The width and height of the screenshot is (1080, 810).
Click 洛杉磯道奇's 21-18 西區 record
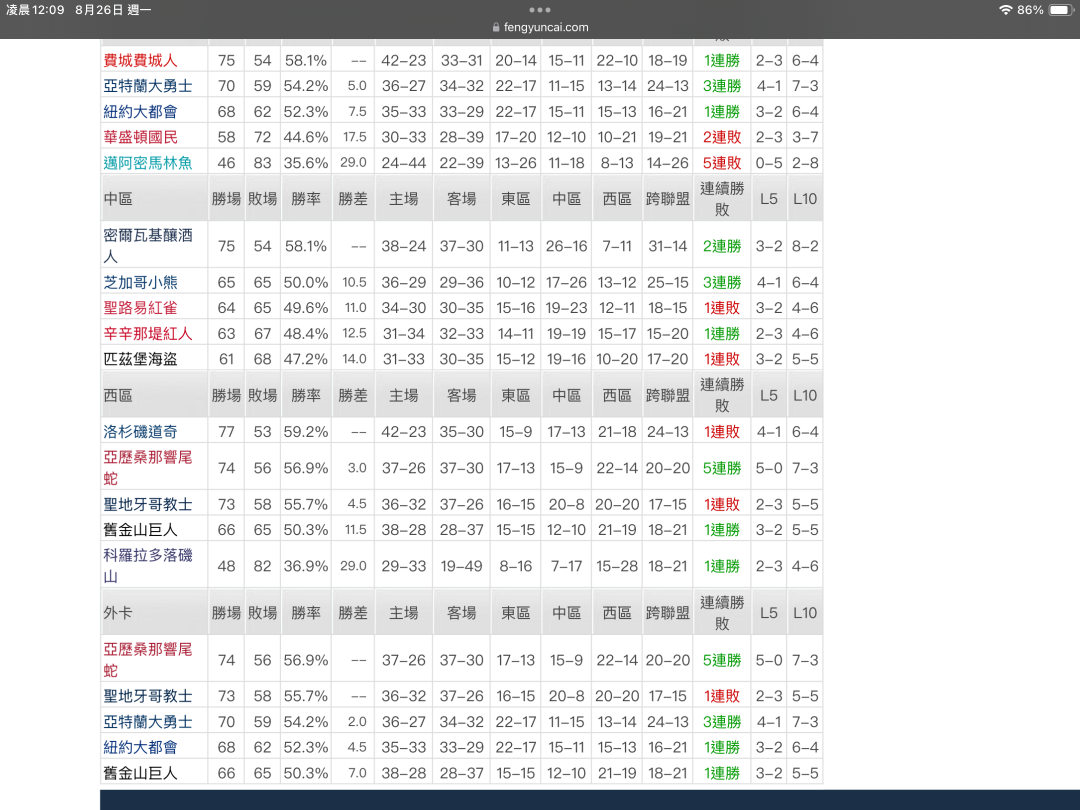click(617, 432)
